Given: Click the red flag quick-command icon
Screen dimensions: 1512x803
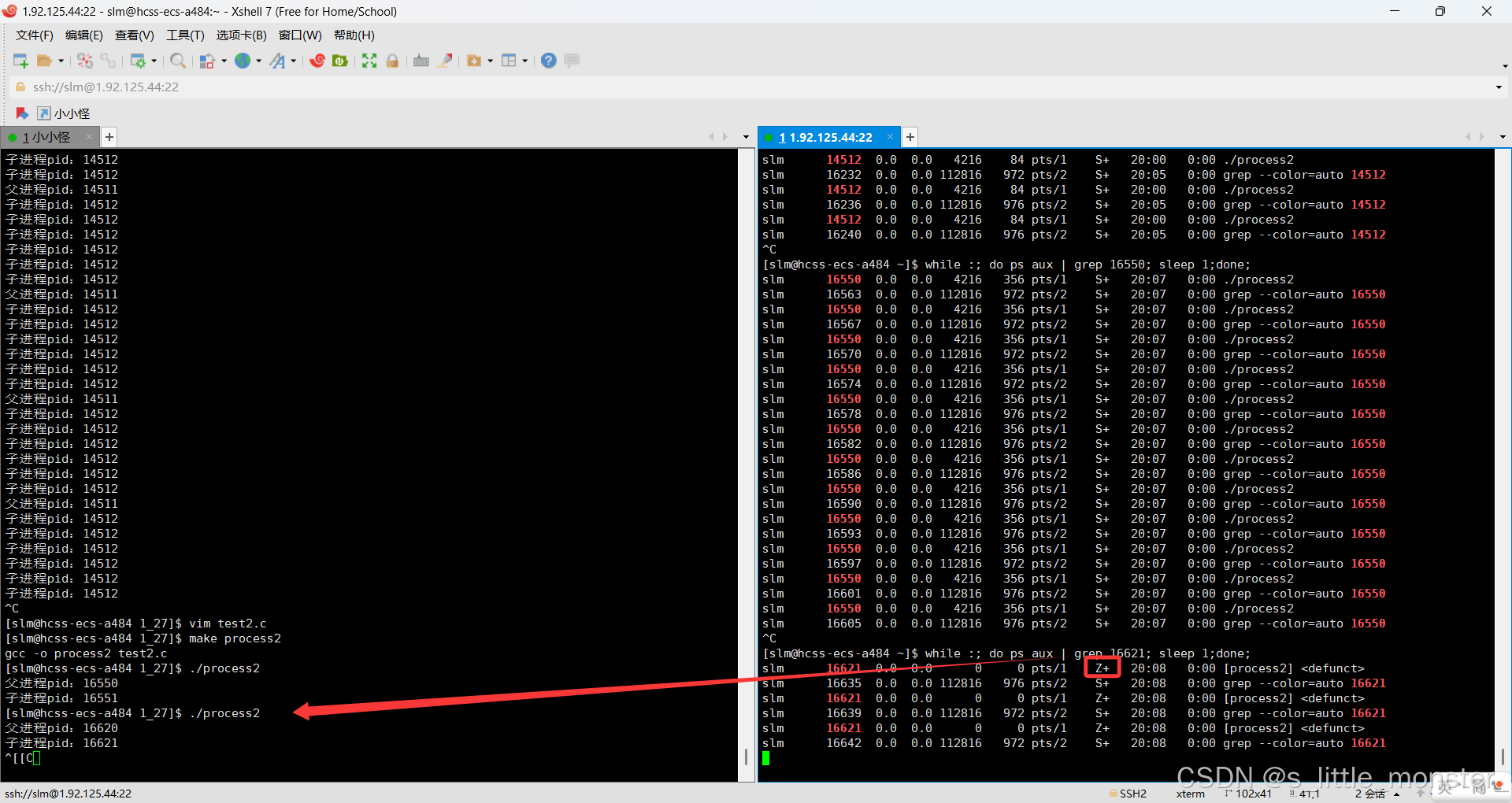Looking at the screenshot, I should pos(22,113).
